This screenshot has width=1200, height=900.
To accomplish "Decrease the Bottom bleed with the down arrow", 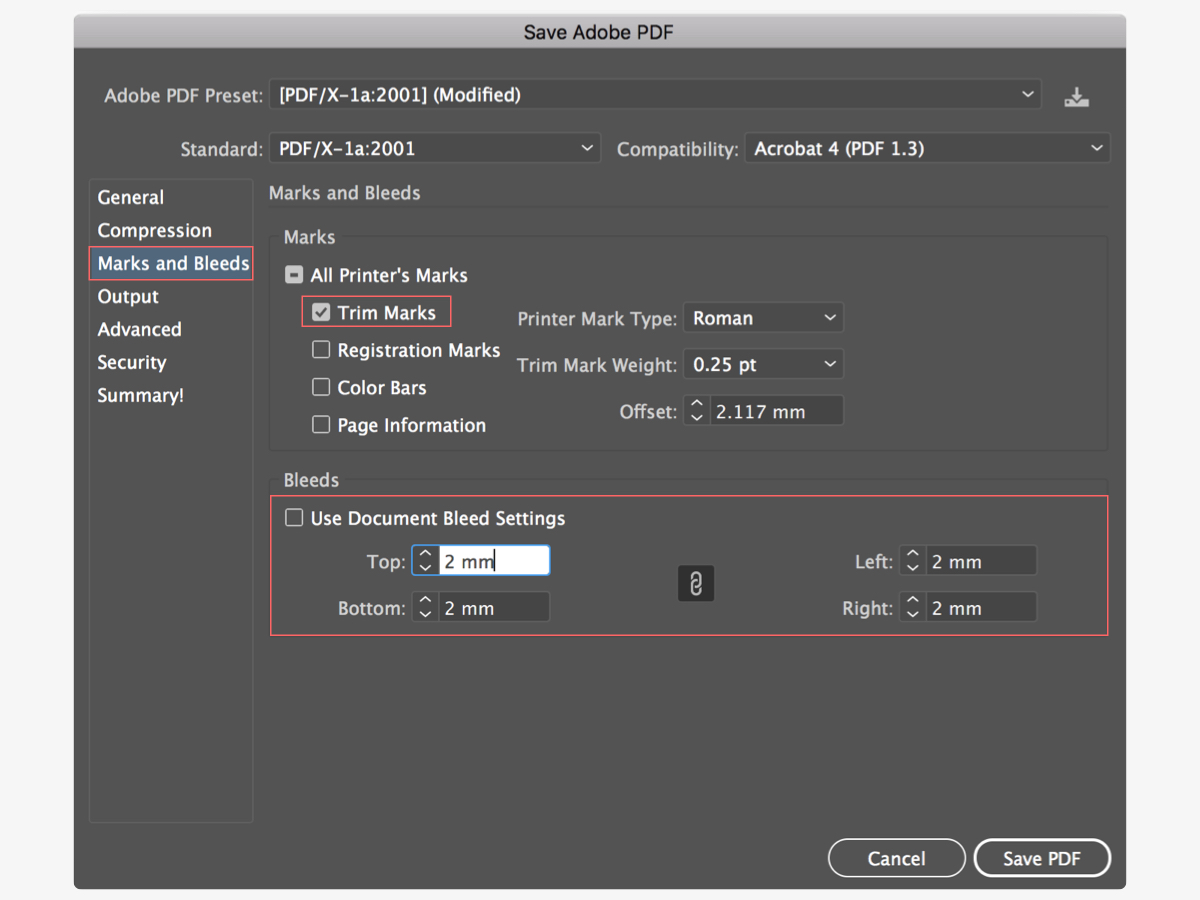I will [424, 612].
